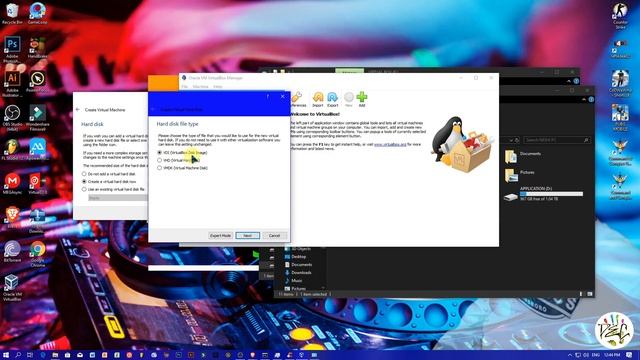
Task: Open the notification center icon
Action: (x=630, y=355)
